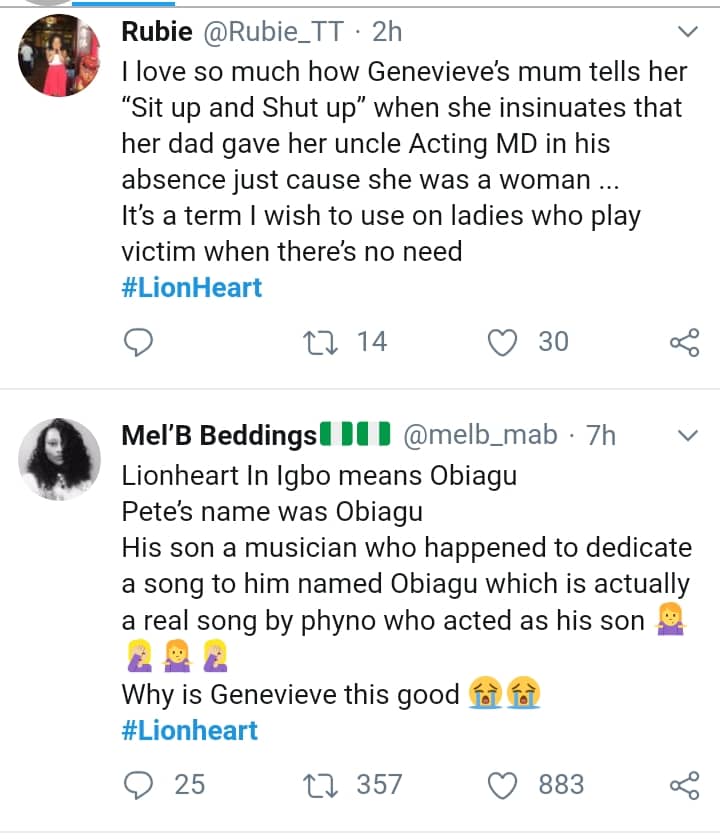Screen dimensions: 720x839
Task: Share Rubie's tweet
Action: click(684, 343)
